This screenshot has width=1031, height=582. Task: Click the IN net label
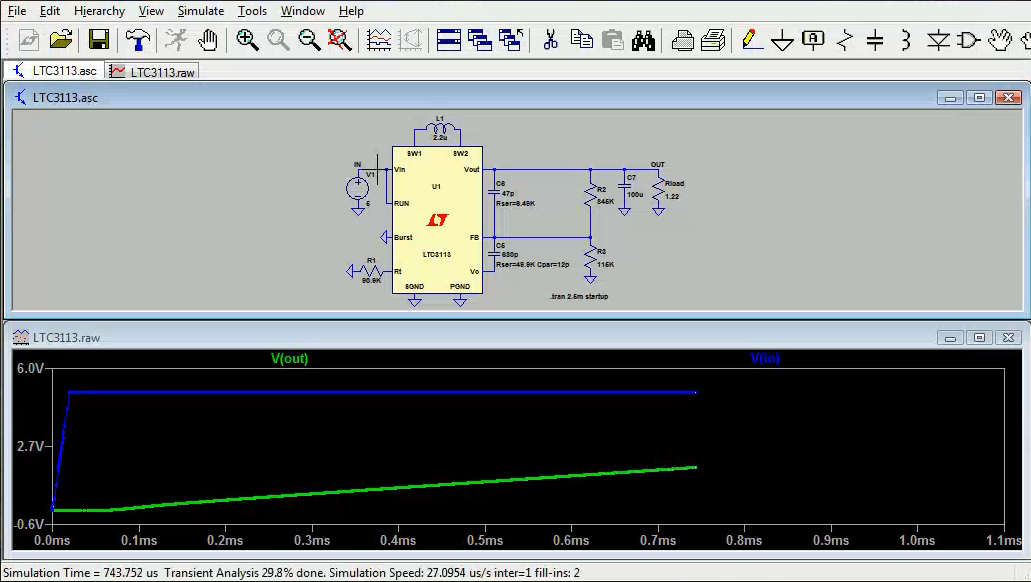(x=357, y=164)
